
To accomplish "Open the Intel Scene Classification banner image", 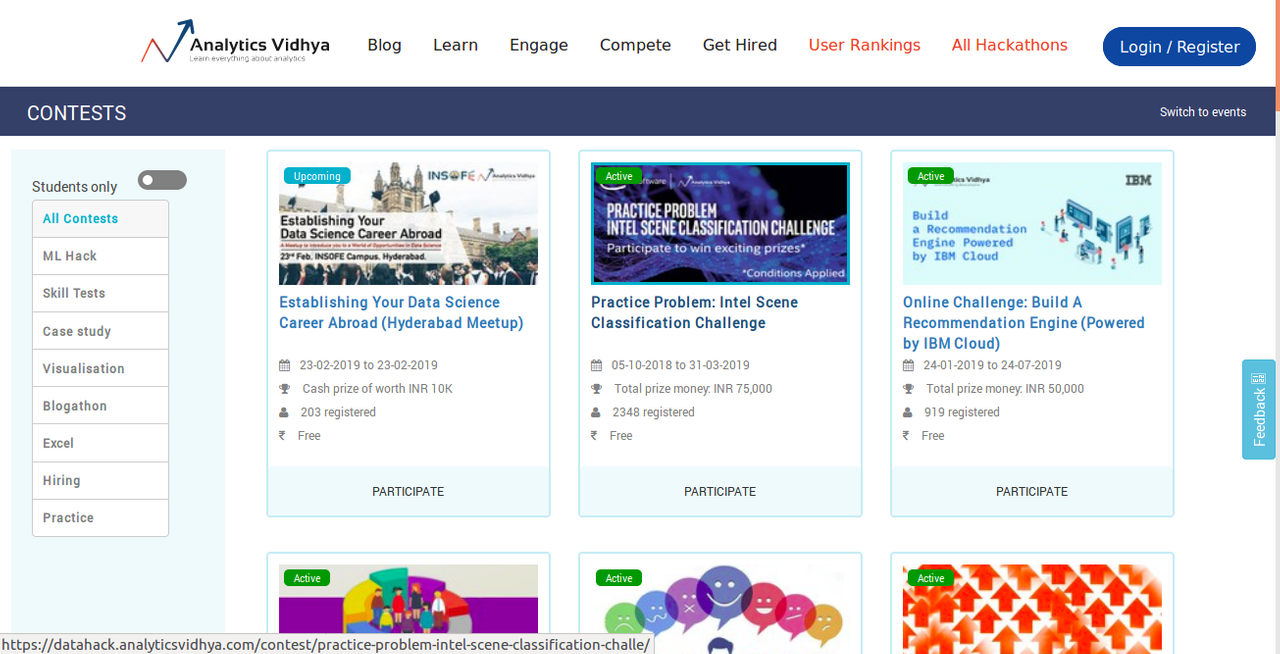I will (720, 224).
